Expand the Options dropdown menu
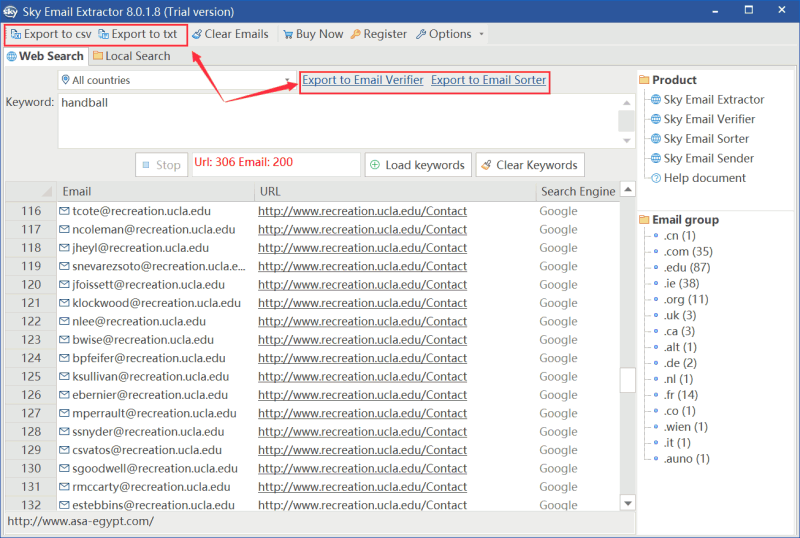This screenshot has width=800, height=538. click(x=443, y=34)
